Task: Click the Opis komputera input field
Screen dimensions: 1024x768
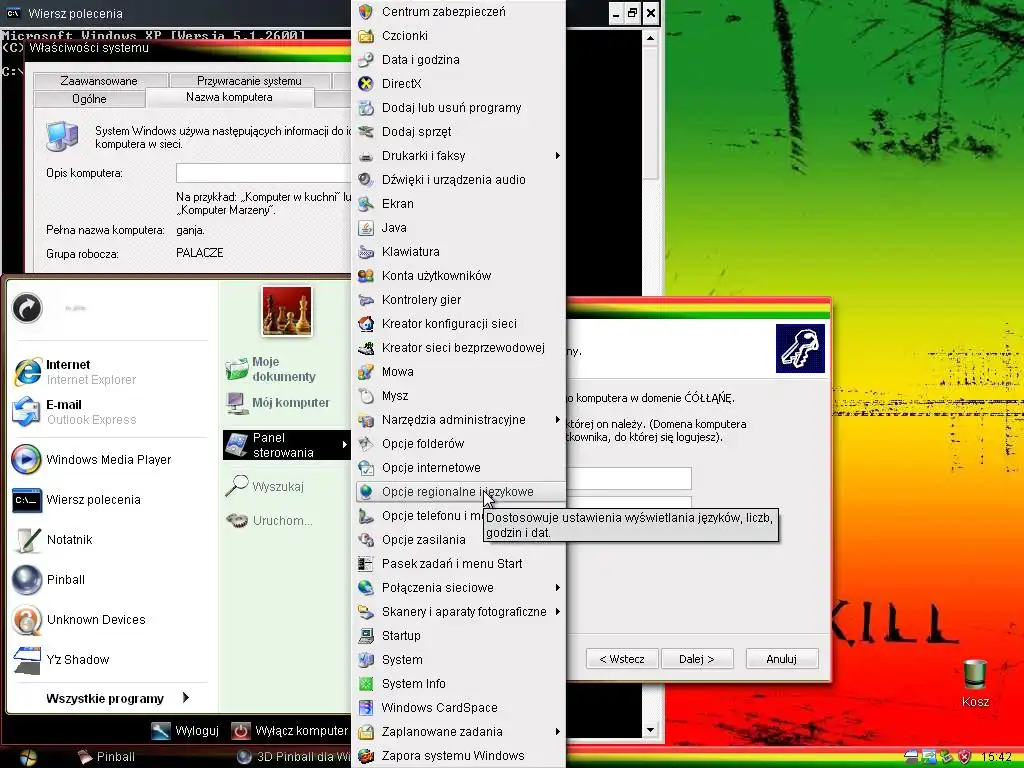Action: point(264,173)
